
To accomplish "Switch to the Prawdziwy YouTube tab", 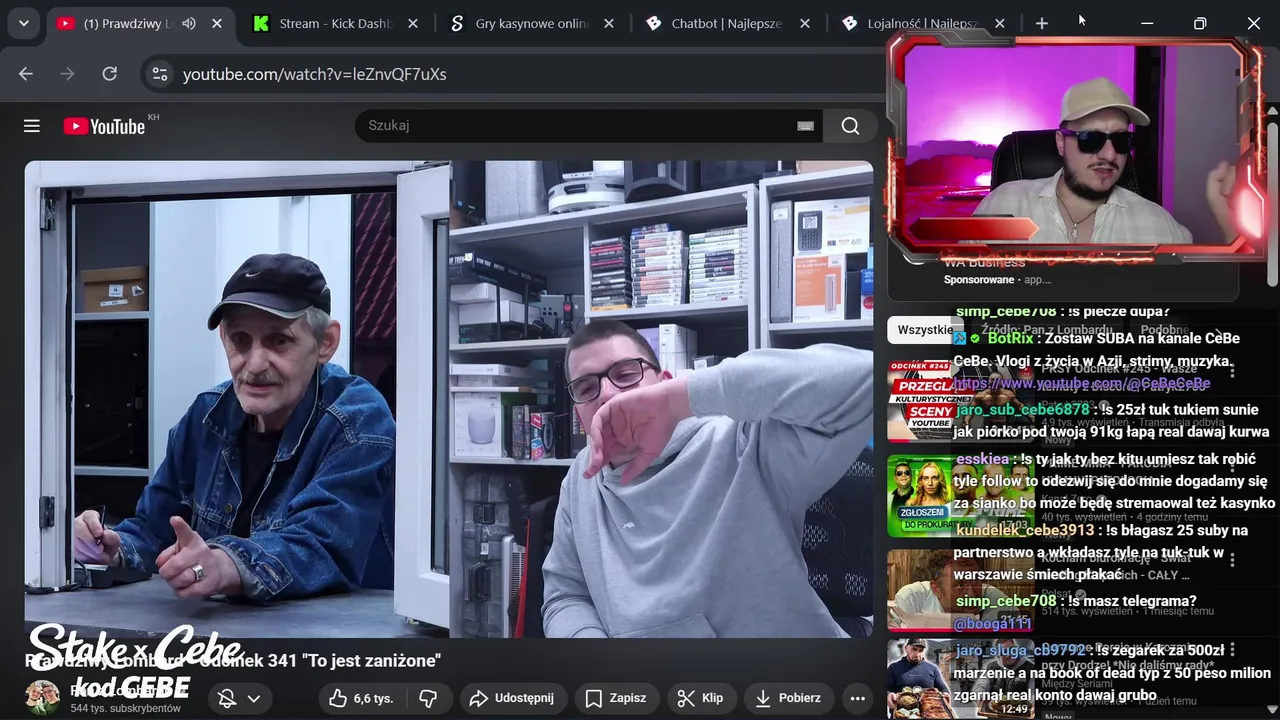I will point(126,23).
